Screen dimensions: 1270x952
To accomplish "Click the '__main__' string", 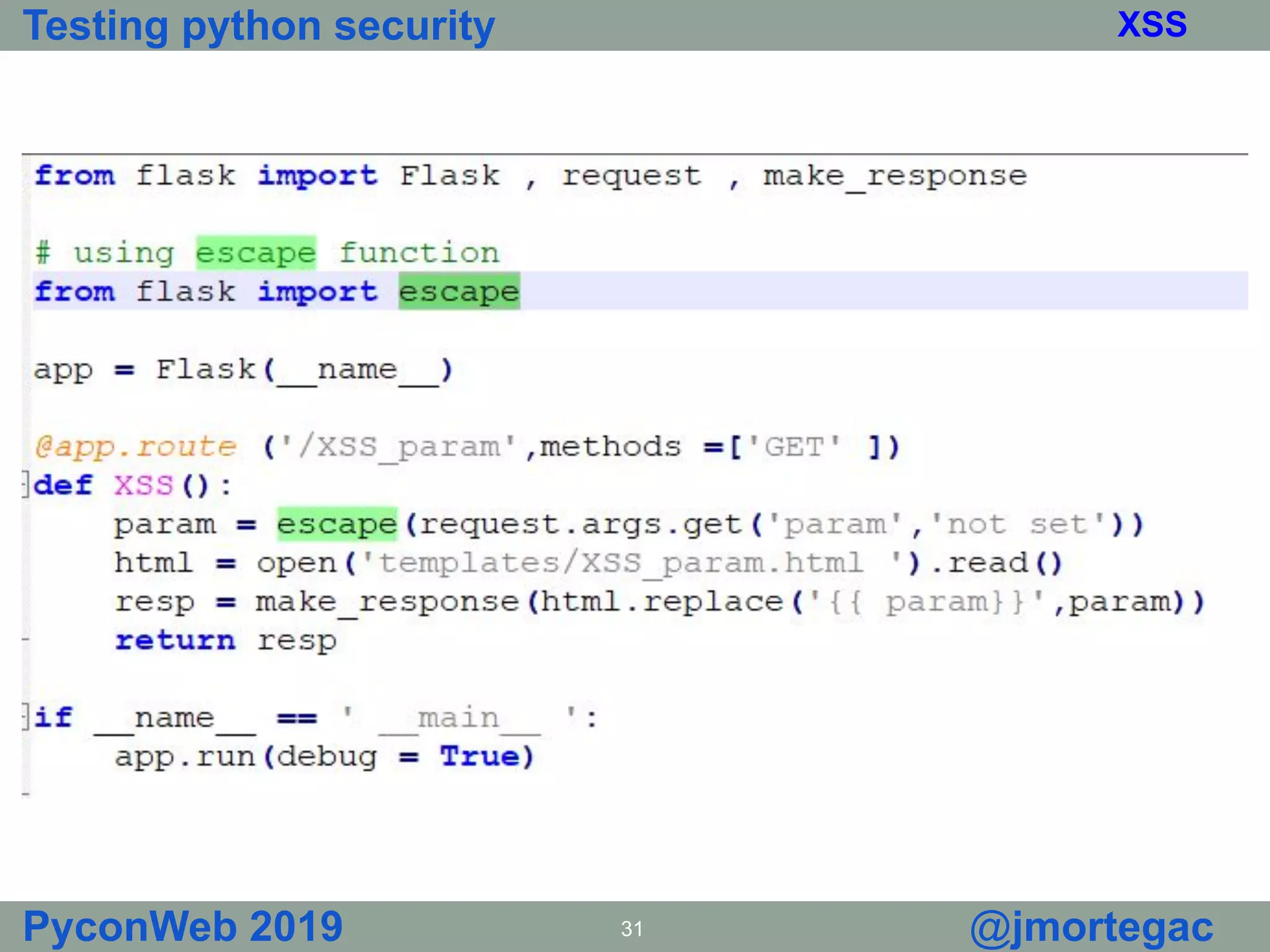I will click(x=459, y=718).
